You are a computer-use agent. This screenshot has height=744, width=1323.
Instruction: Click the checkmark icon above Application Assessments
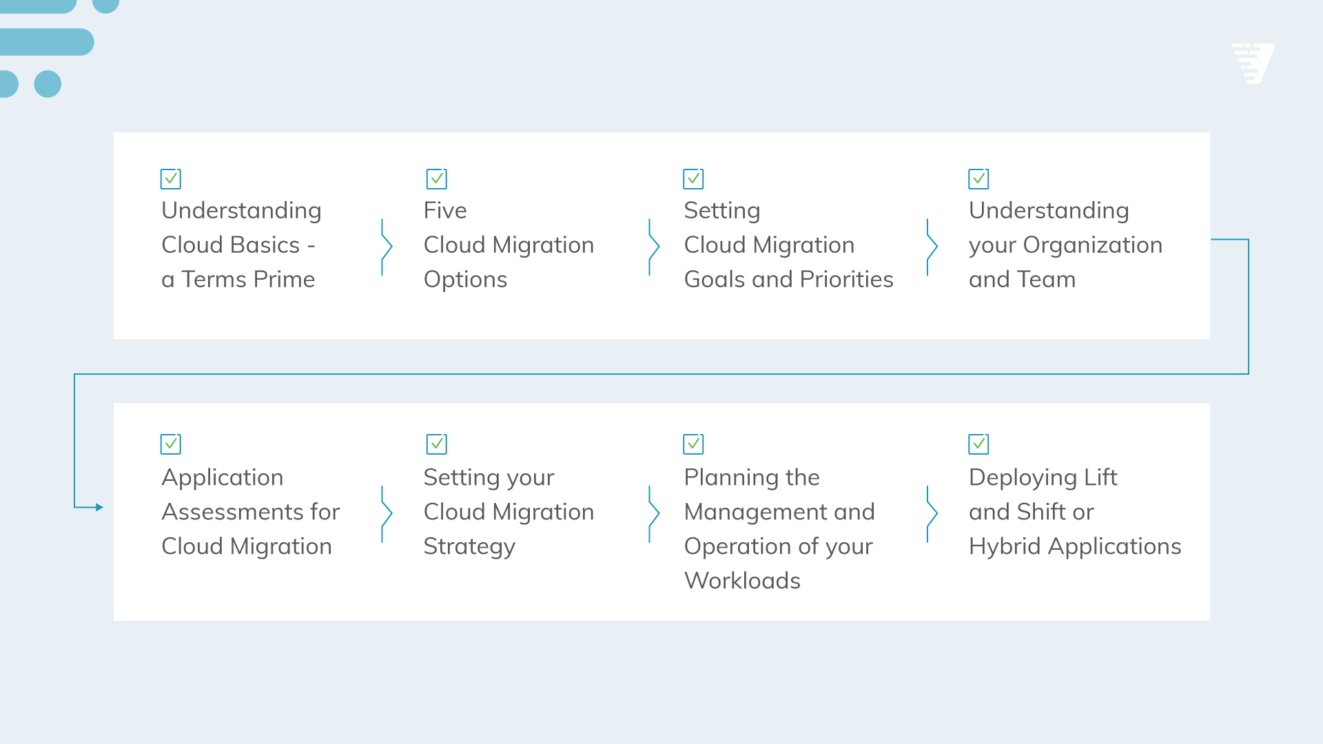(170, 443)
